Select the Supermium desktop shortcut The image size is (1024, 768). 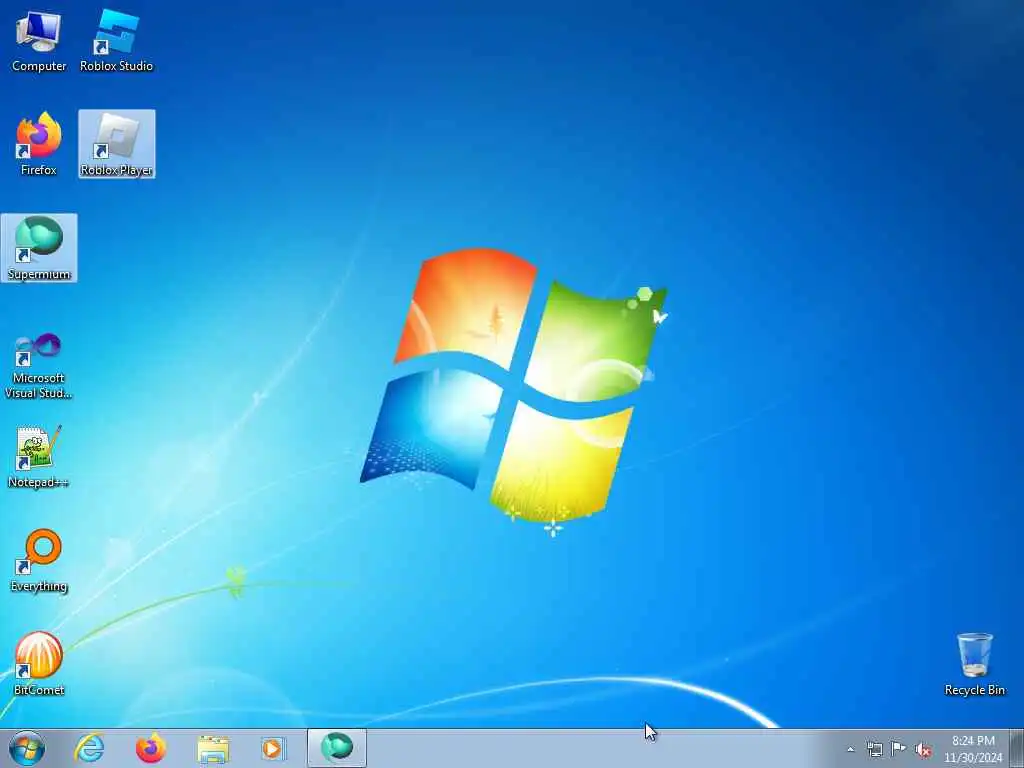[x=39, y=248]
